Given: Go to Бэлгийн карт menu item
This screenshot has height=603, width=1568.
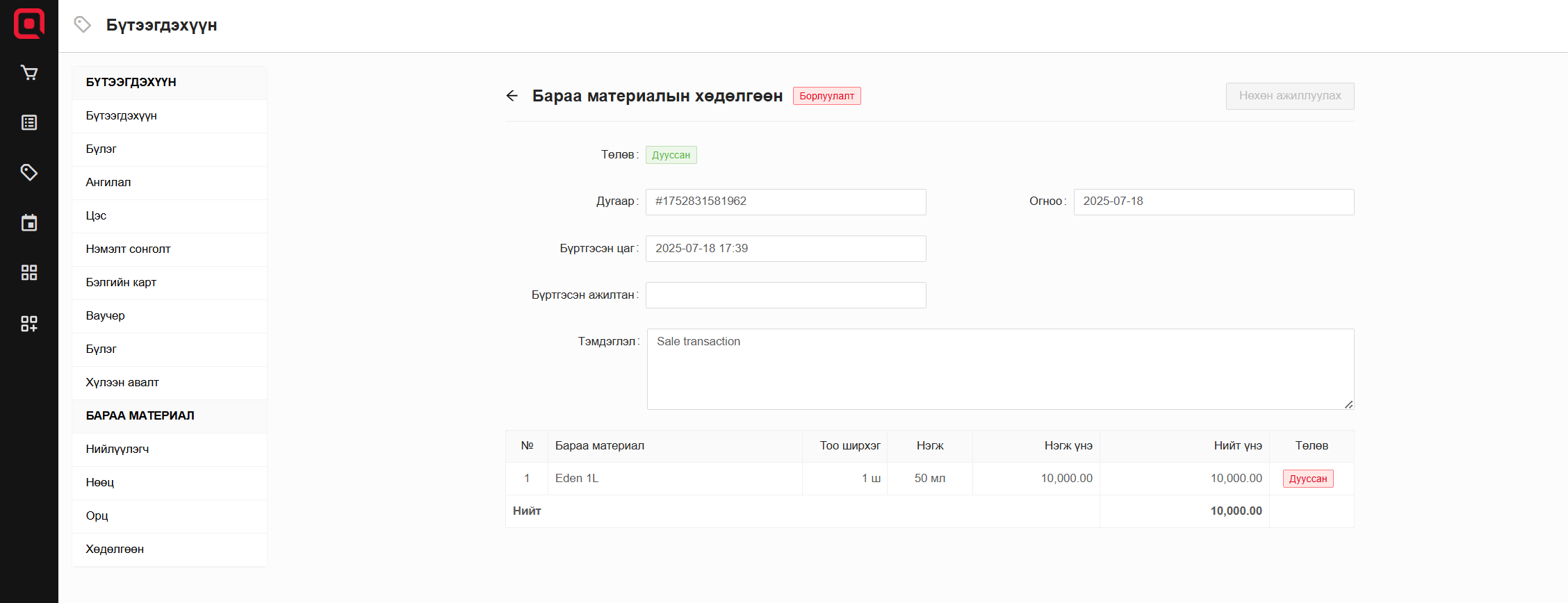Looking at the screenshot, I should 121,283.
